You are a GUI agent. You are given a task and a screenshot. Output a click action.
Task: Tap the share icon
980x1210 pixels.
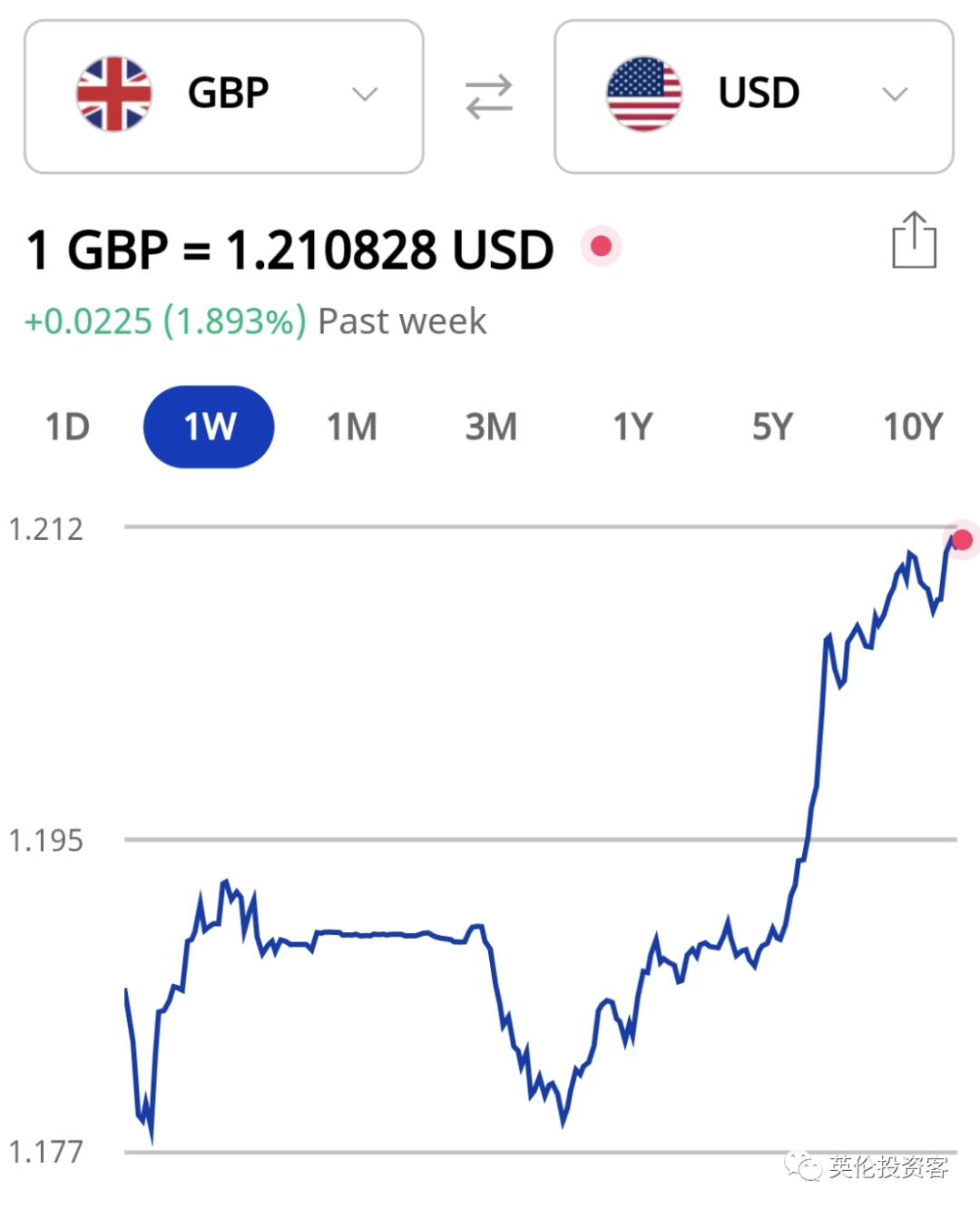pos(914,241)
